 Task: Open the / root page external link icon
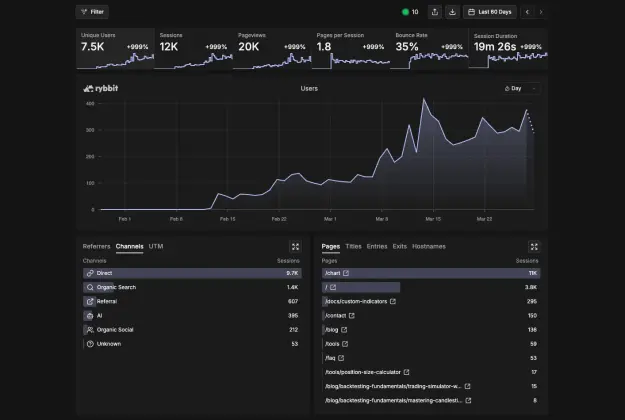[x=333, y=287]
